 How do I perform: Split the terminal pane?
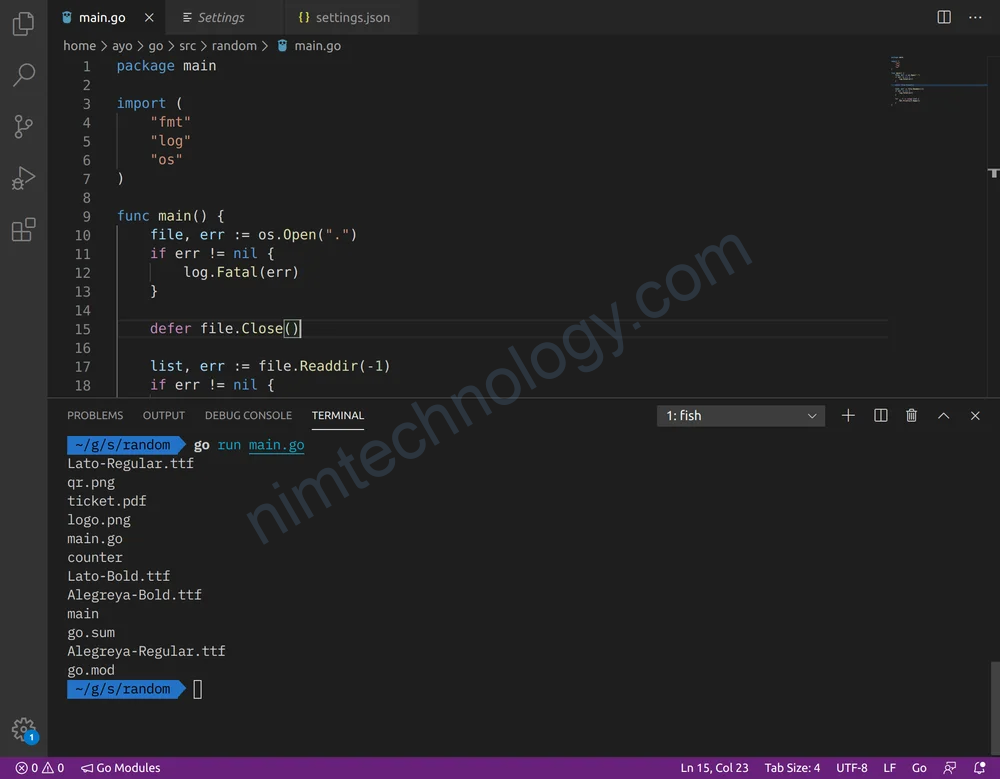click(880, 415)
